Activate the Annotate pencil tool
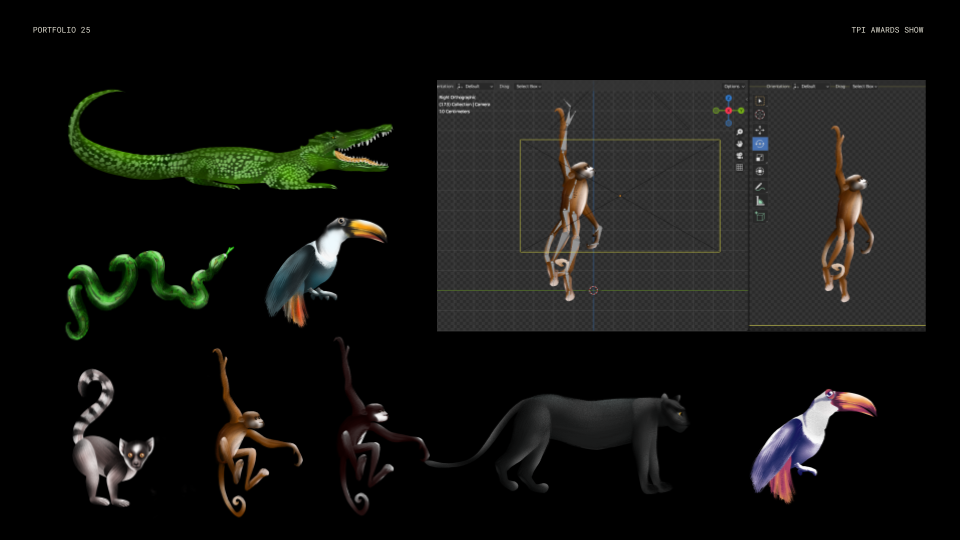 (760, 187)
